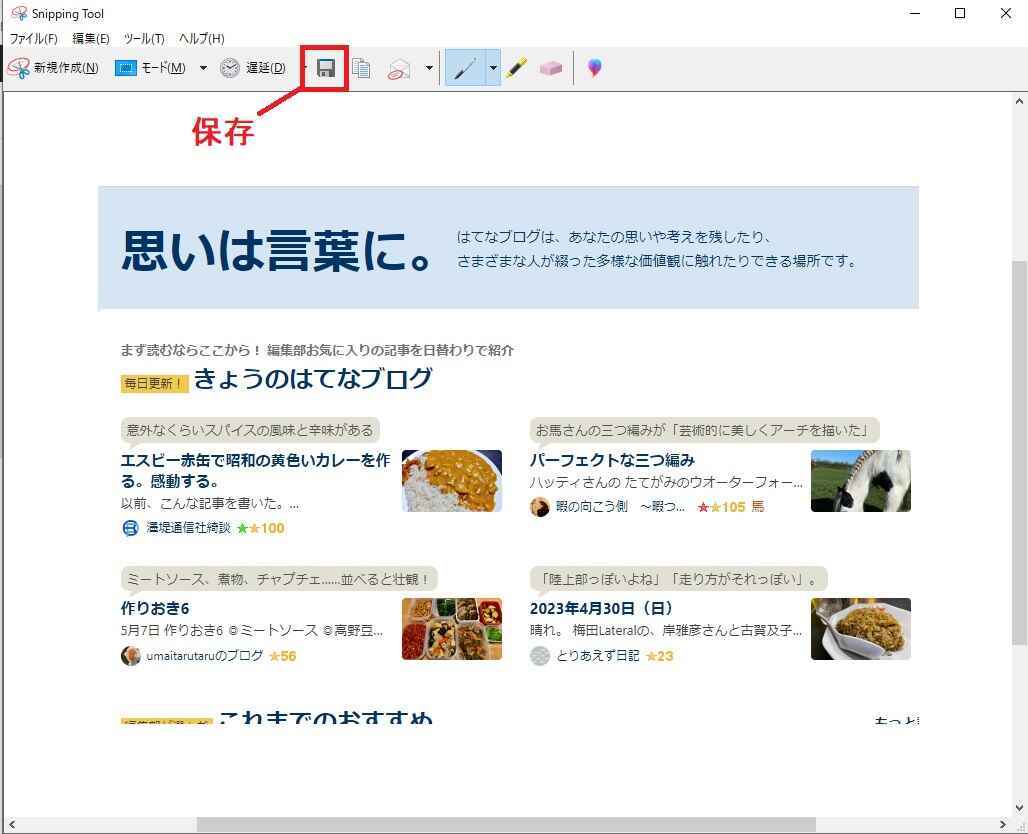Click the ★56 star count
This screenshot has width=1028, height=834.
pyautogui.click(x=283, y=656)
